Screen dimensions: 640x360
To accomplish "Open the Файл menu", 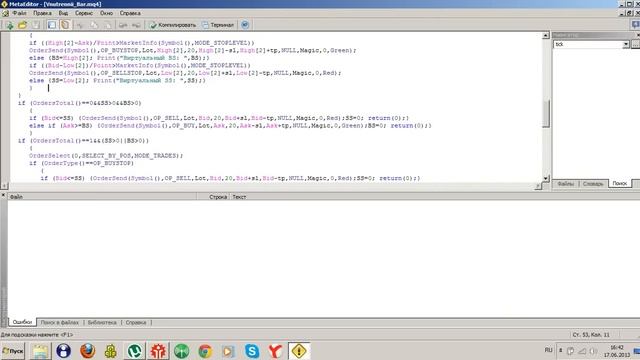I will point(20,13).
